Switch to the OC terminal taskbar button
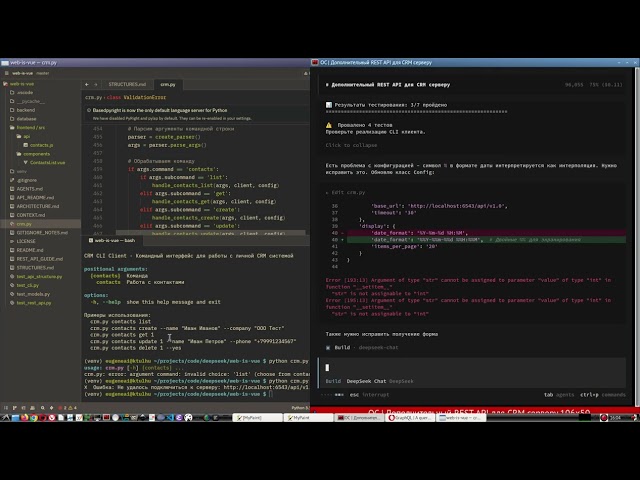 [x=359, y=418]
